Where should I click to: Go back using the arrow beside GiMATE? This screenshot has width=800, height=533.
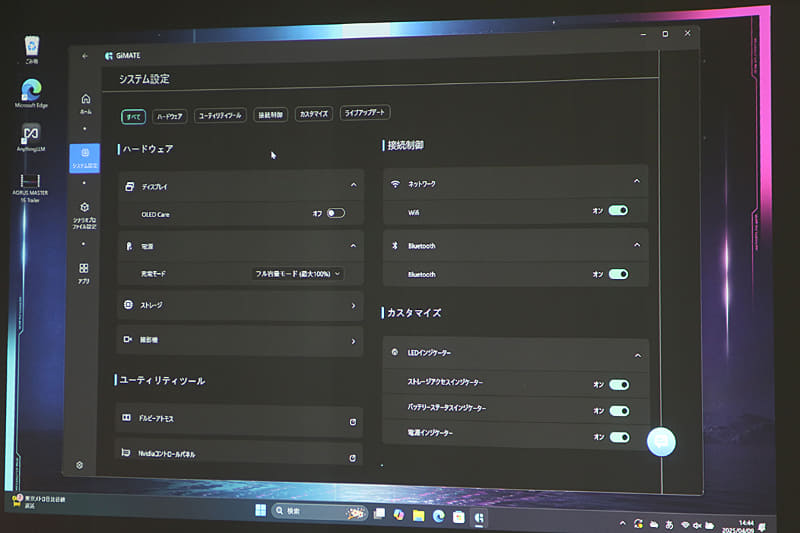click(x=85, y=56)
